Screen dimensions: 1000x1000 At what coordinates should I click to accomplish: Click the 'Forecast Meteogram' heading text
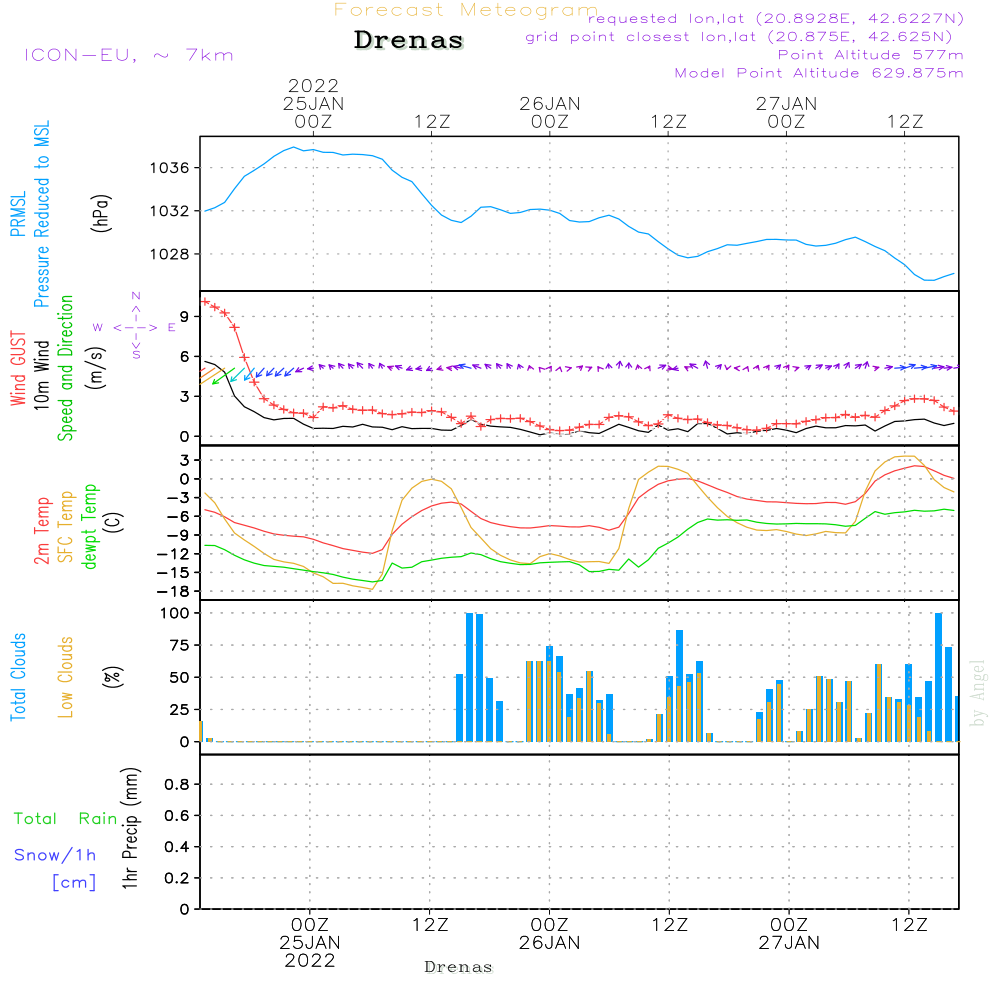point(466,10)
